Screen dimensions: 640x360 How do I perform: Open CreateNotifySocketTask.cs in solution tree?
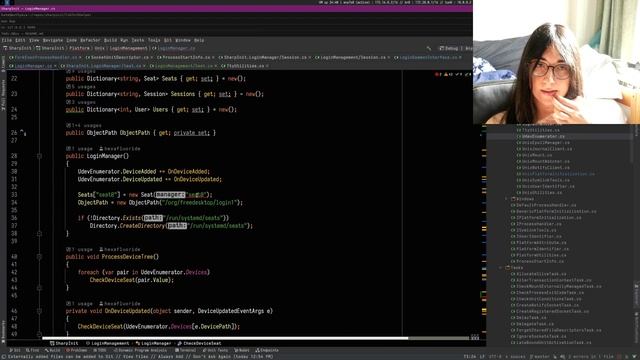click(544, 305)
